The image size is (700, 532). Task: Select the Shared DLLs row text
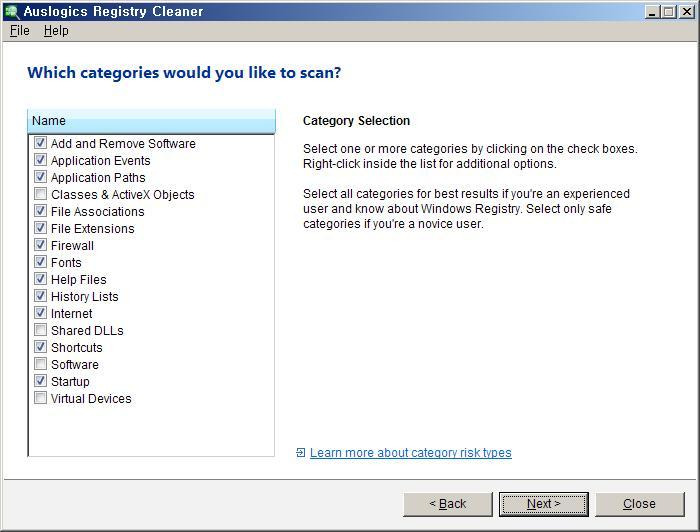(87, 331)
